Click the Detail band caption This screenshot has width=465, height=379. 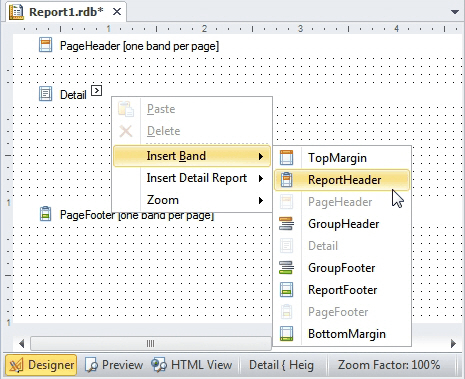point(73,95)
